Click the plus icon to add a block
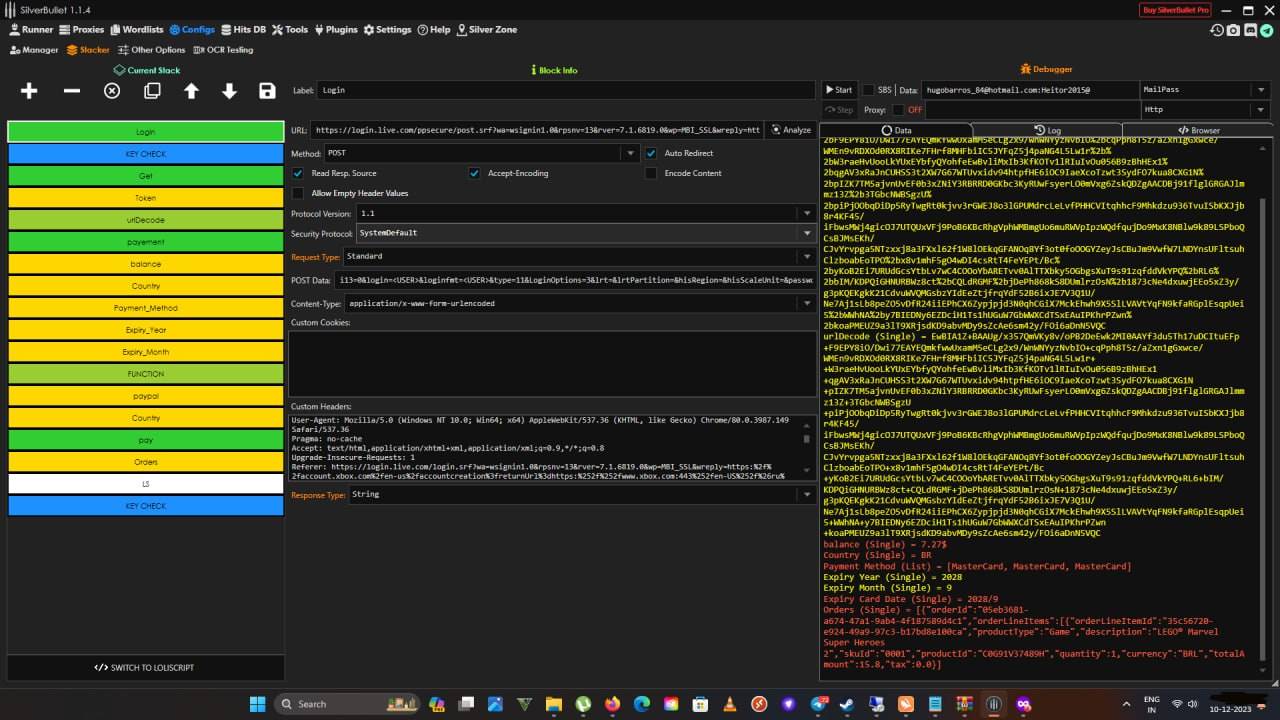 tap(29, 91)
